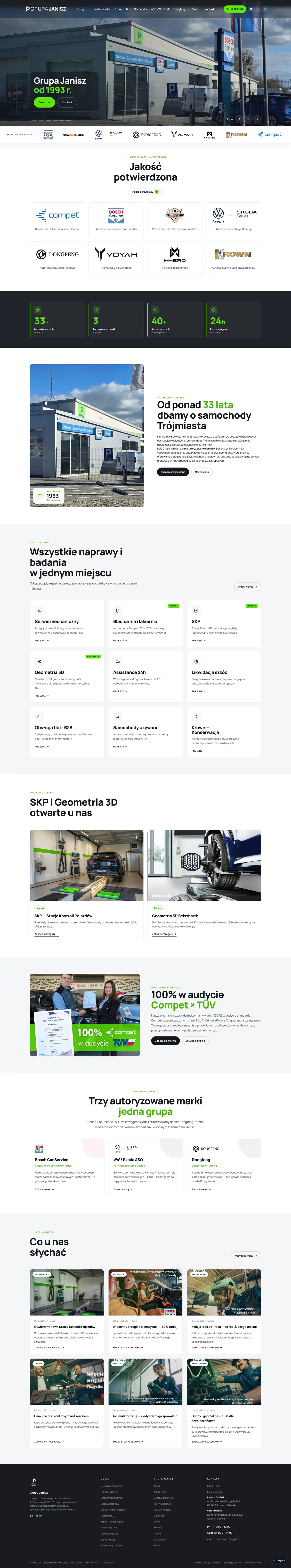Image resolution: width=291 pixels, height=1568 pixels.
Task: Click the Bosch Service logo in the brand strip
Action: (x=48, y=134)
